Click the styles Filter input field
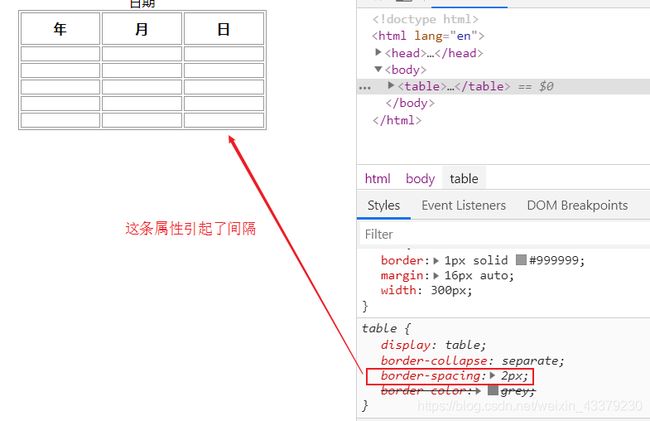Image resolution: width=650 pixels, height=421 pixels. coord(503,235)
